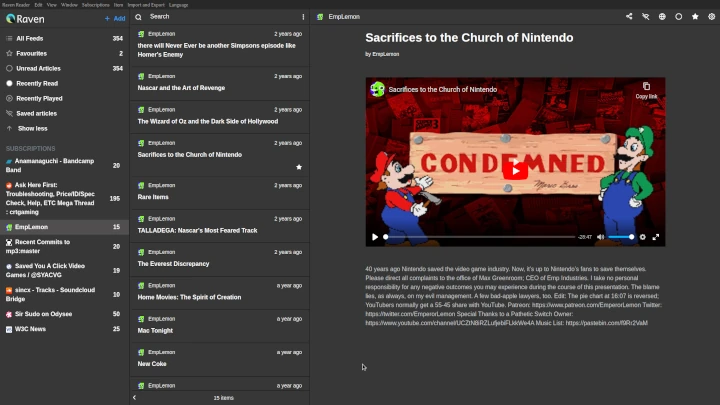Toggle read status with the circle icon
Image resolution: width=720 pixels, height=405 pixels.
[678, 17]
